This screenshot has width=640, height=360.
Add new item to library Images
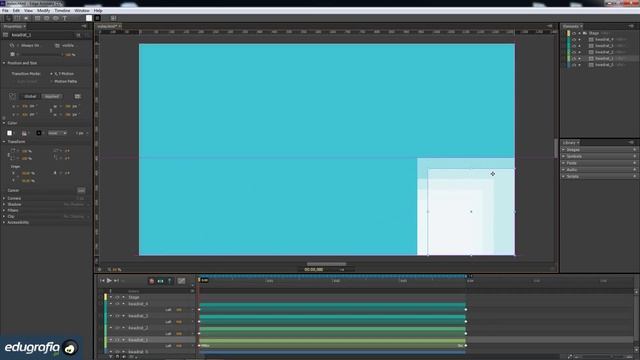click(x=635, y=150)
